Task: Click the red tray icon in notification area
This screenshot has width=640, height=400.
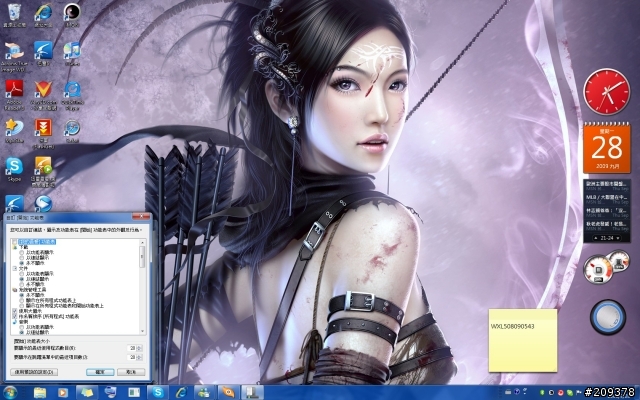Action: [562, 393]
